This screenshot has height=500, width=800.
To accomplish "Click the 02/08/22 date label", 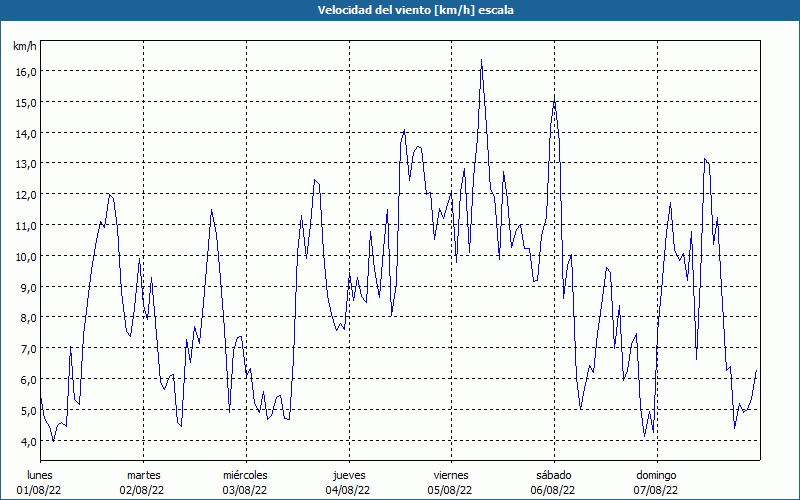I will tap(142, 490).
